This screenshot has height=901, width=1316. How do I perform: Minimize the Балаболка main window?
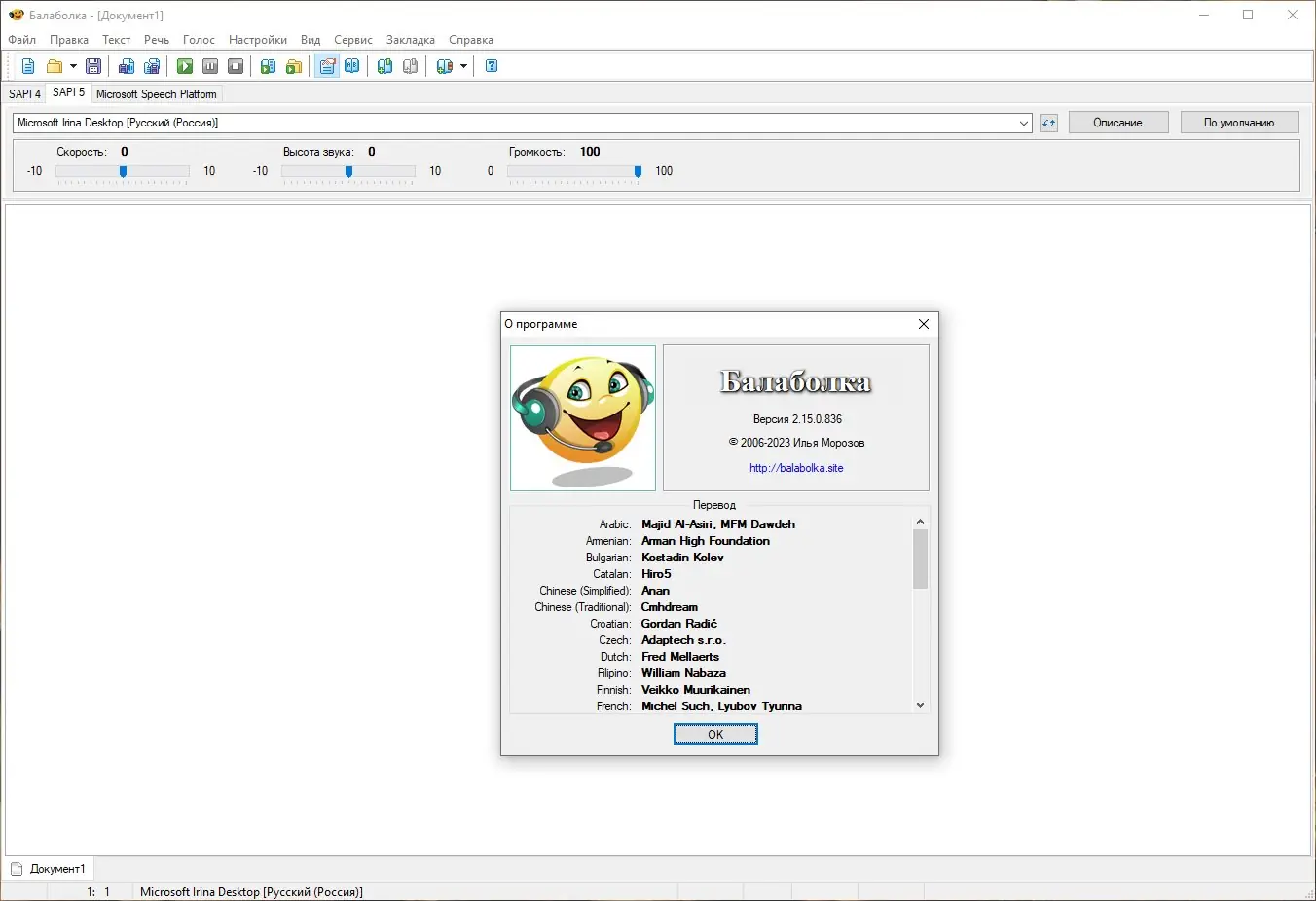click(x=1204, y=15)
